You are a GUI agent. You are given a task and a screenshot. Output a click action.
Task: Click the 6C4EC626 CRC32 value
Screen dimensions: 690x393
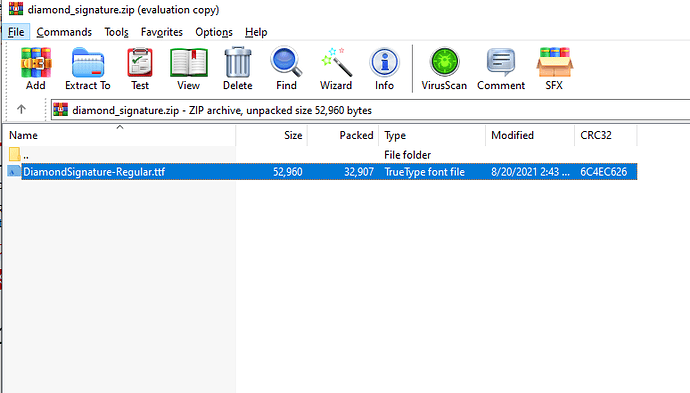[x=603, y=172]
